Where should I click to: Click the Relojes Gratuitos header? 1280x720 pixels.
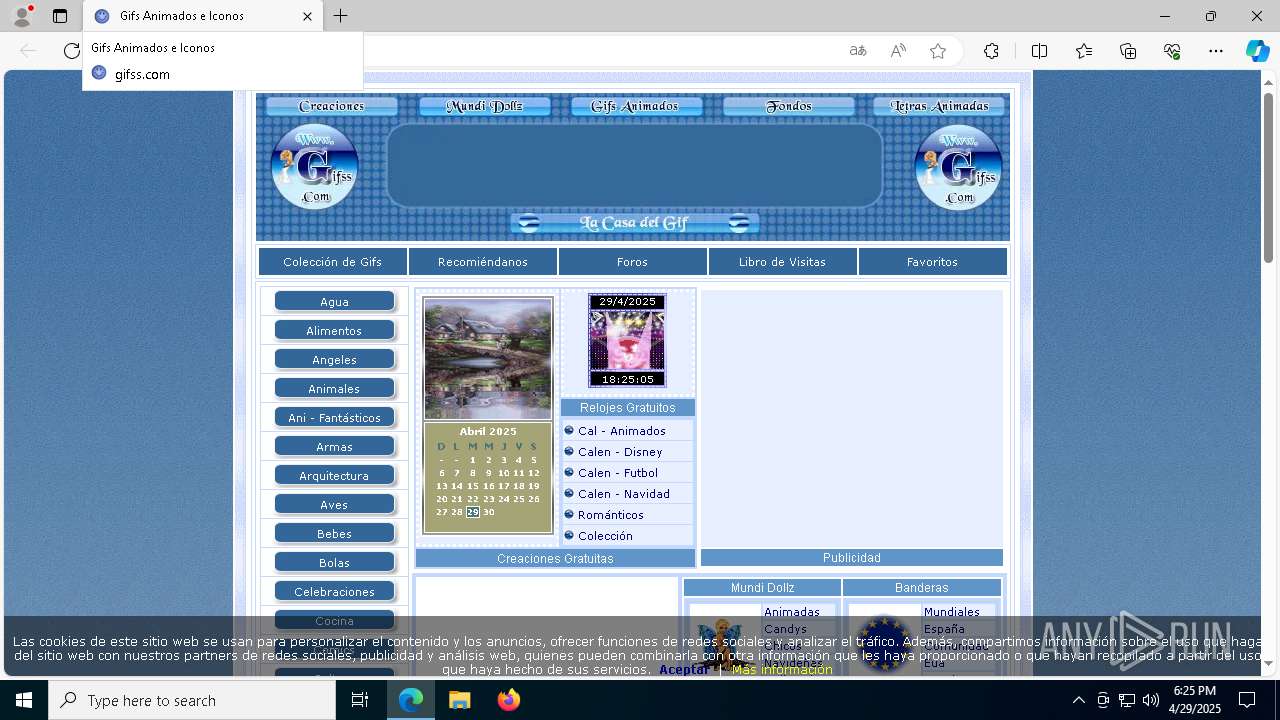(x=628, y=408)
